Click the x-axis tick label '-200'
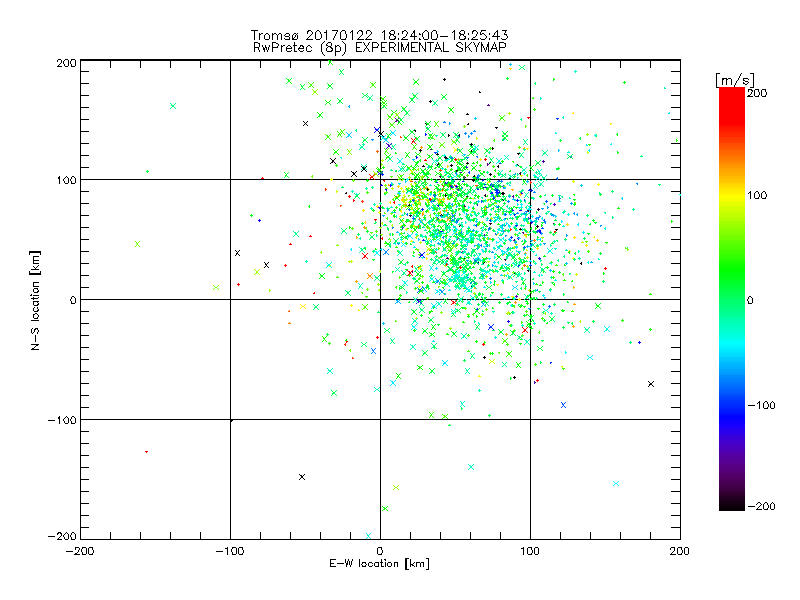The width and height of the screenshot is (800, 600). tap(80, 551)
